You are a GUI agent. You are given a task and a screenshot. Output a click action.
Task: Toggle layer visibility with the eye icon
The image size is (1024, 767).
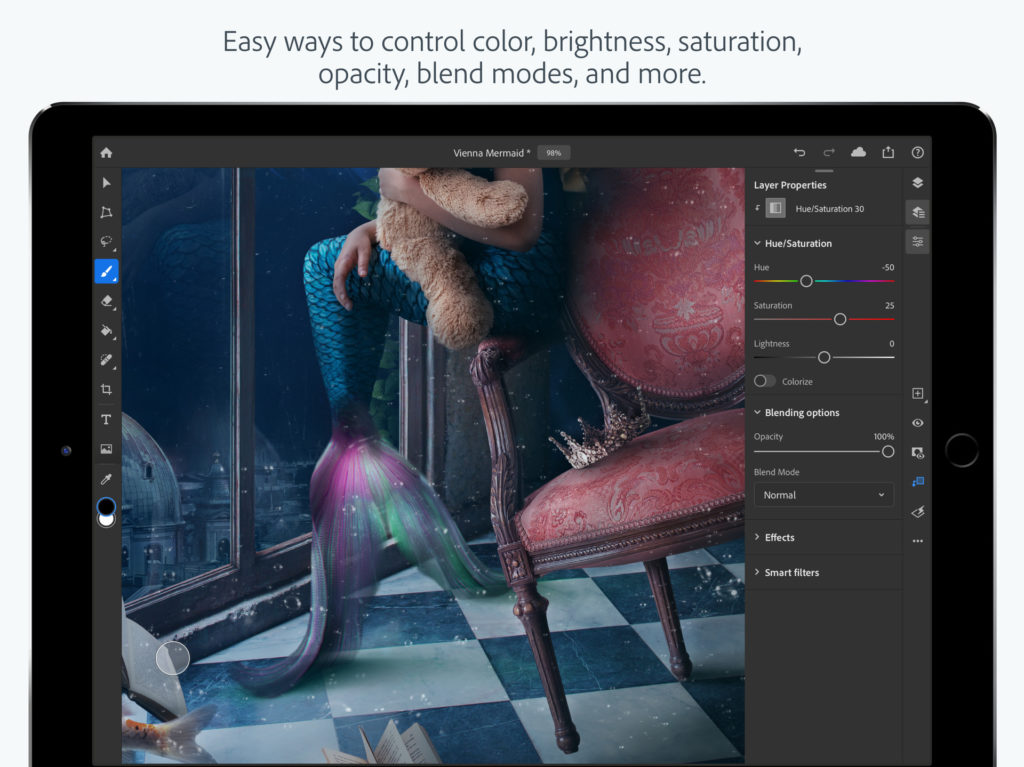tap(917, 423)
